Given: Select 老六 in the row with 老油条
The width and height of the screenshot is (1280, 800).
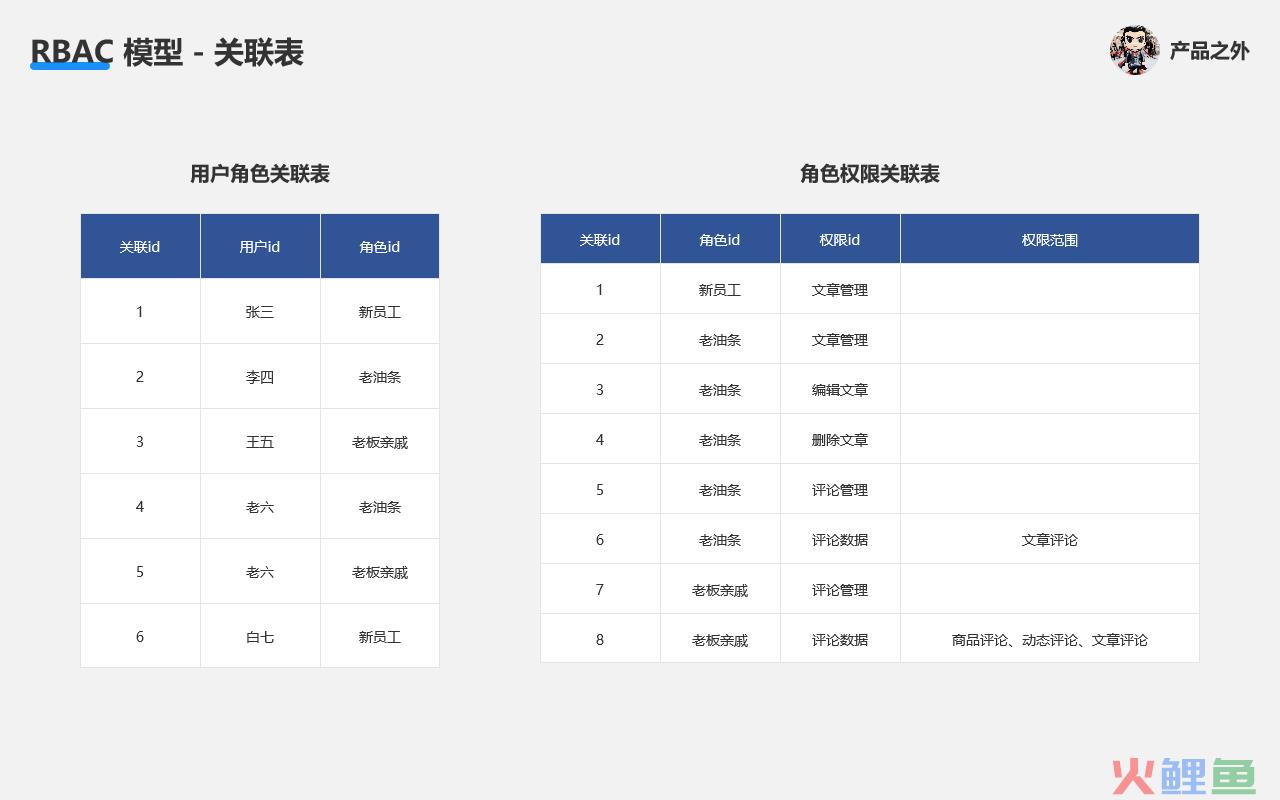Looking at the screenshot, I should click(260, 507).
